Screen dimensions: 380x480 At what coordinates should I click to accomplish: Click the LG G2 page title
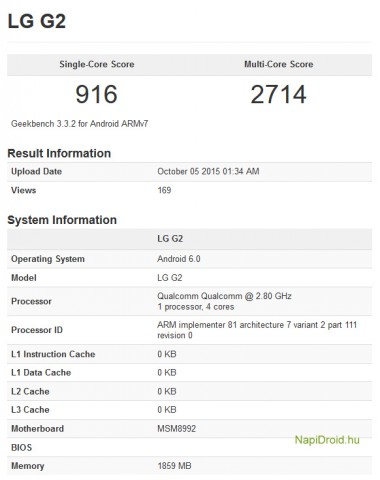coord(37,21)
